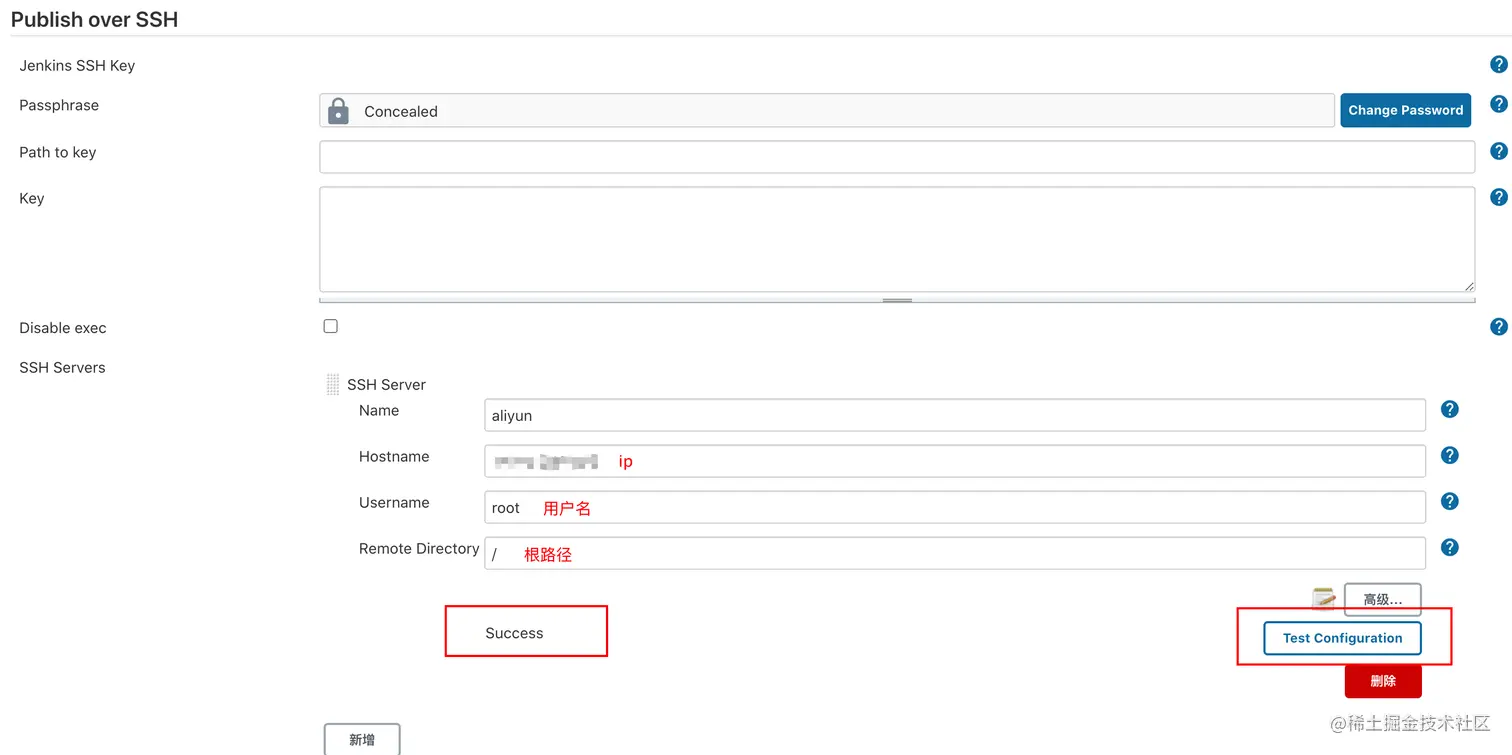Click the lock icon in Passphrase field

pyautogui.click(x=338, y=110)
